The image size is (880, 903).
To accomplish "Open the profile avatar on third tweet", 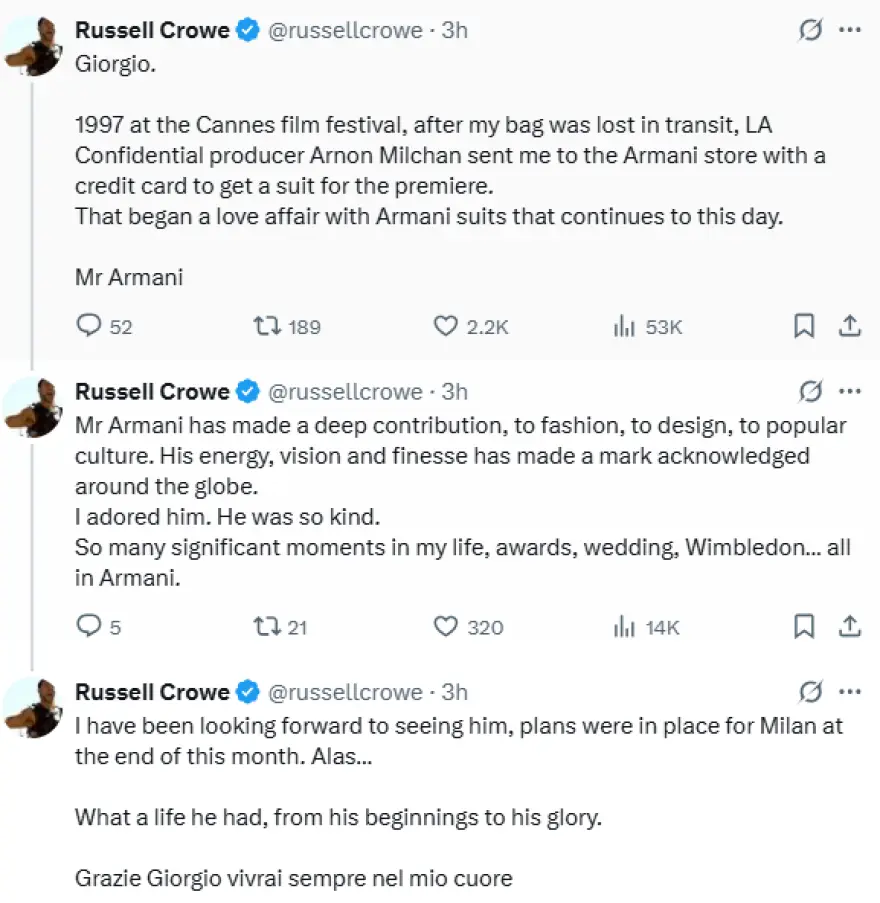I will [x=33, y=708].
